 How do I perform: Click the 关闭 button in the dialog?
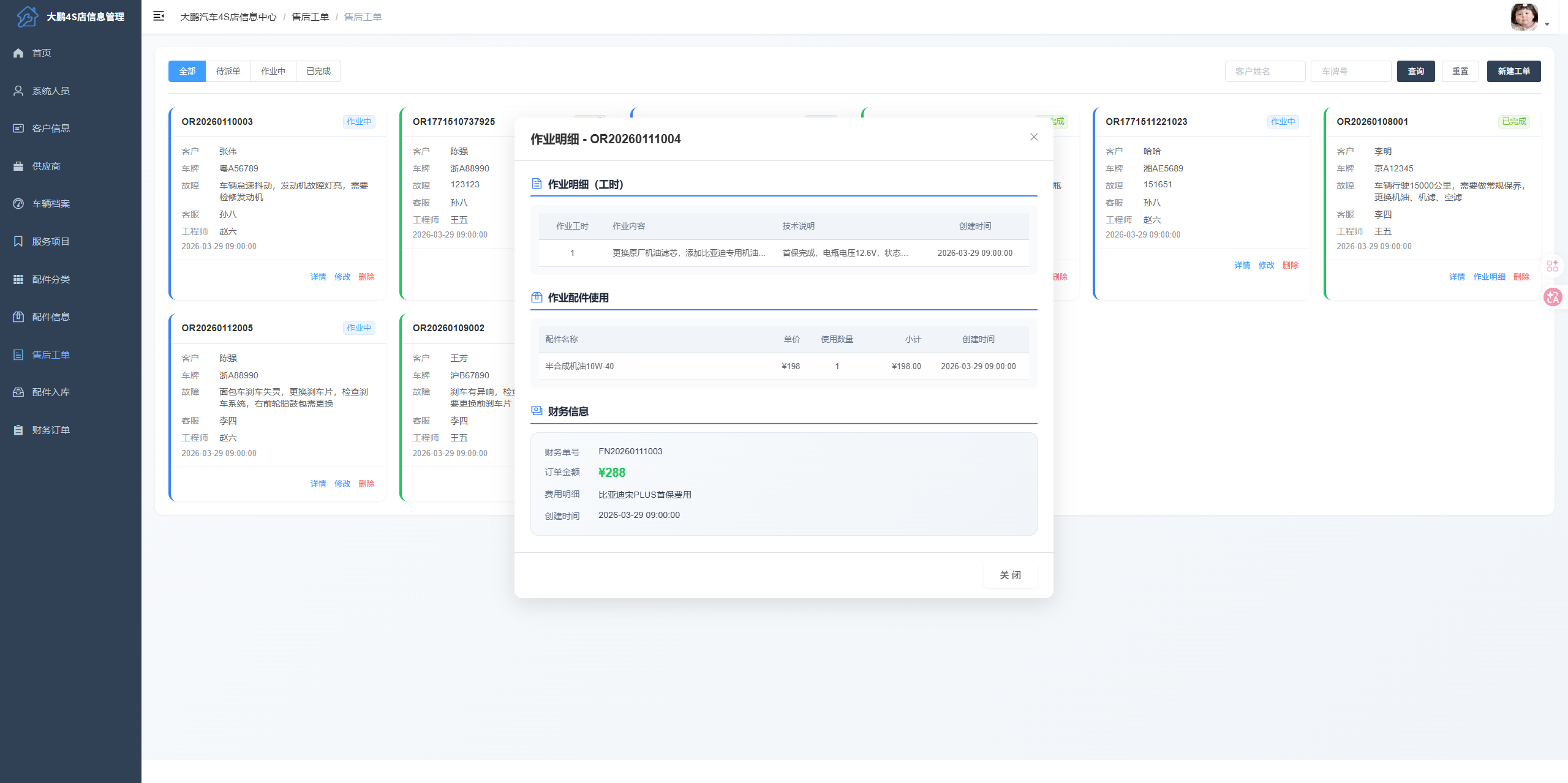(1010, 575)
